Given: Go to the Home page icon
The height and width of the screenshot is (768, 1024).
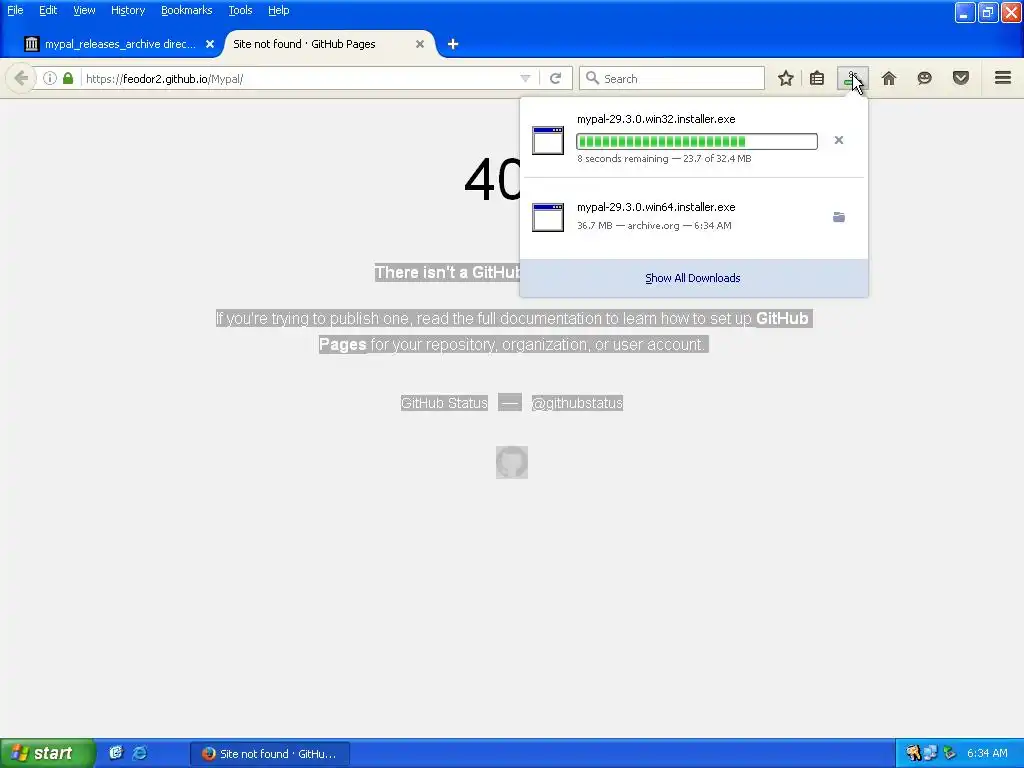Looking at the screenshot, I should (x=889, y=78).
